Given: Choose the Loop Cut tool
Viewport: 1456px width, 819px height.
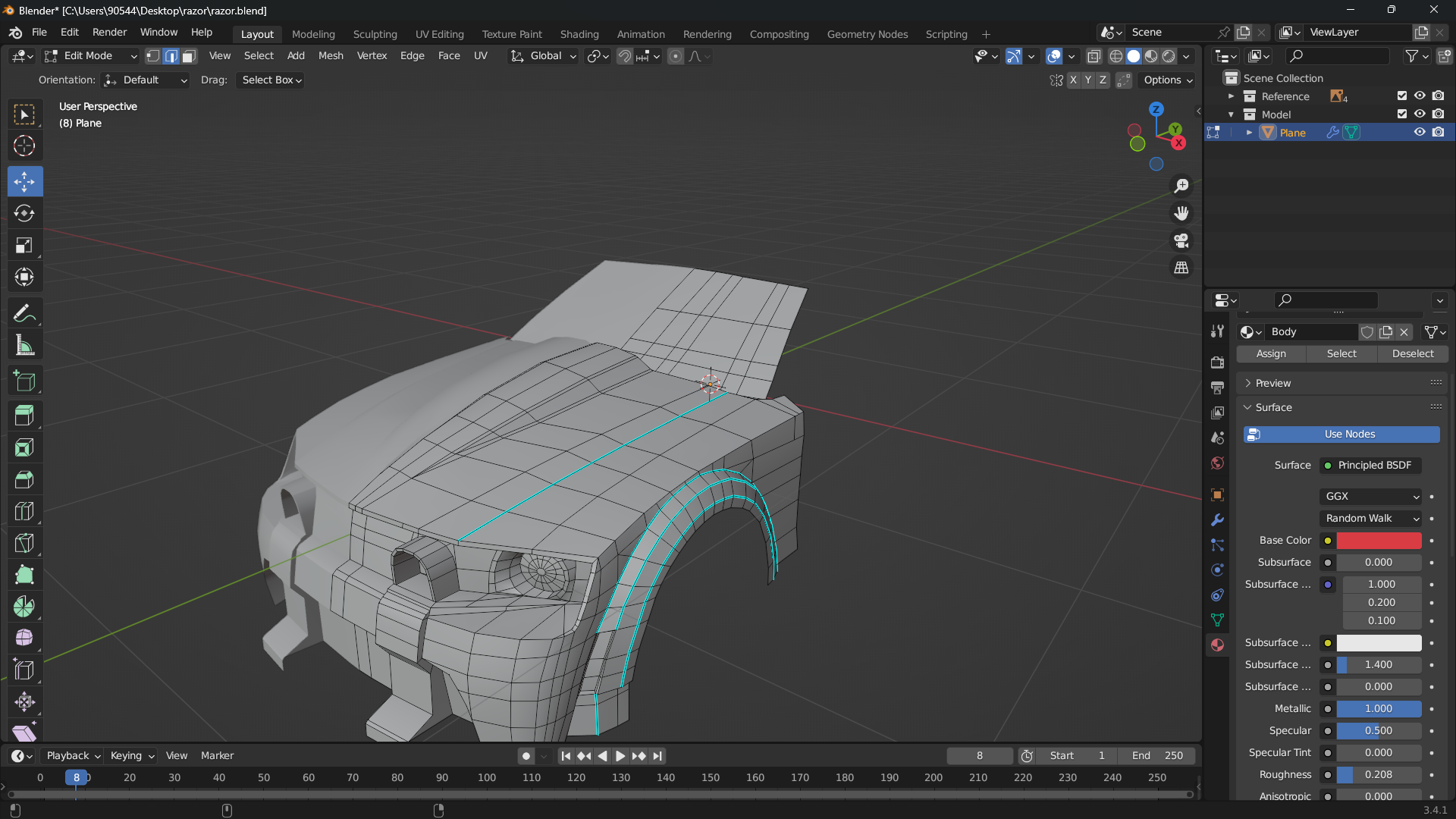Looking at the screenshot, I should coord(24,511).
